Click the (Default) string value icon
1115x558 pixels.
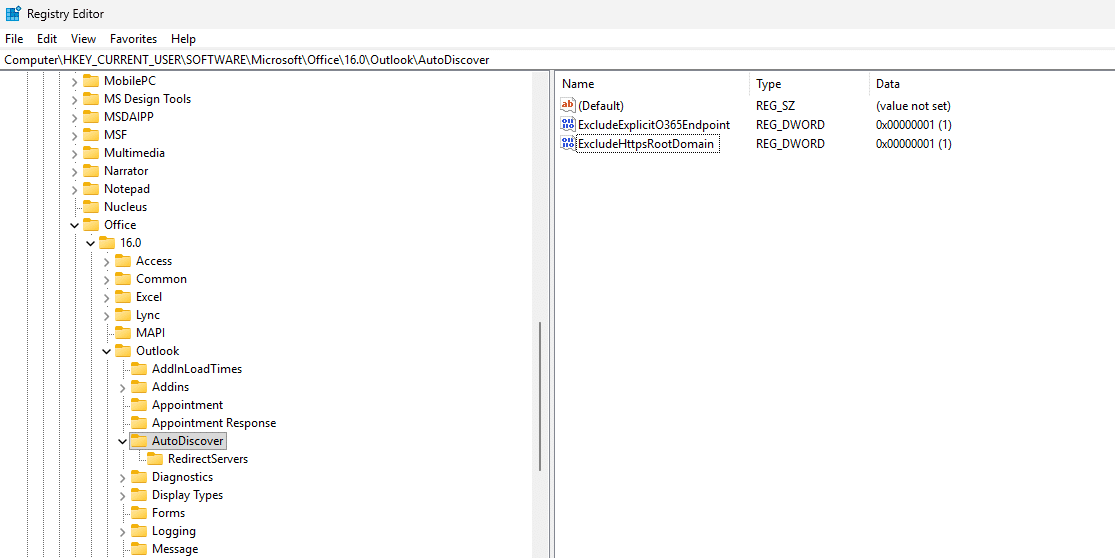click(568, 106)
